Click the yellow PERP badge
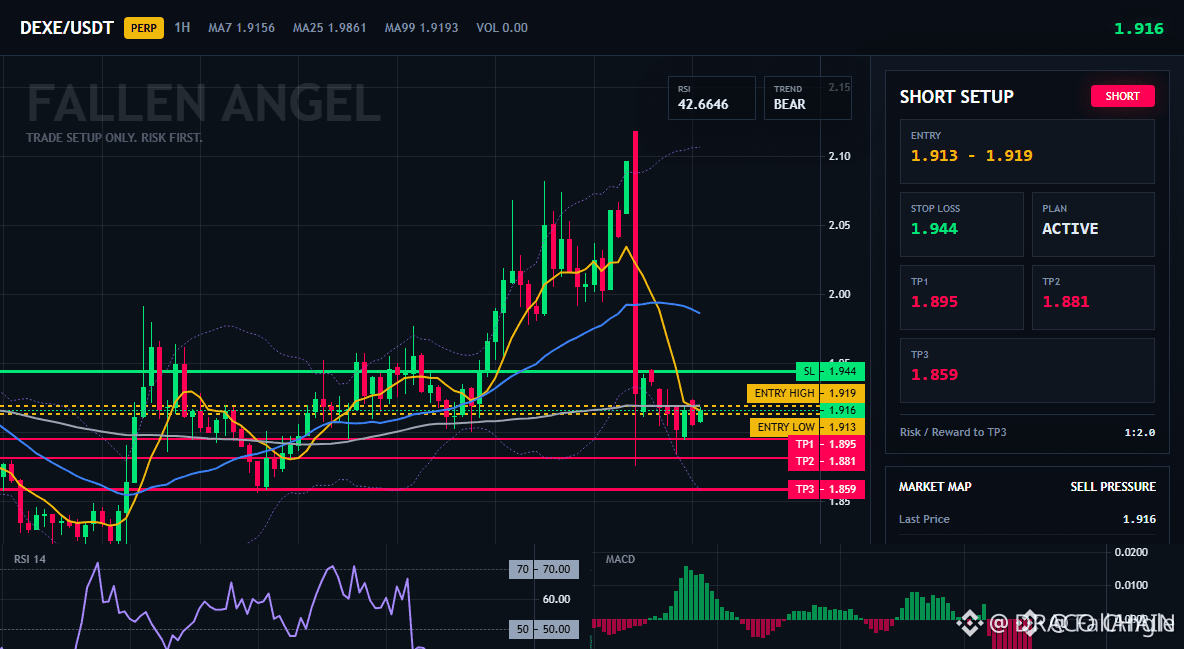This screenshot has width=1184, height=649. [143, 28]
